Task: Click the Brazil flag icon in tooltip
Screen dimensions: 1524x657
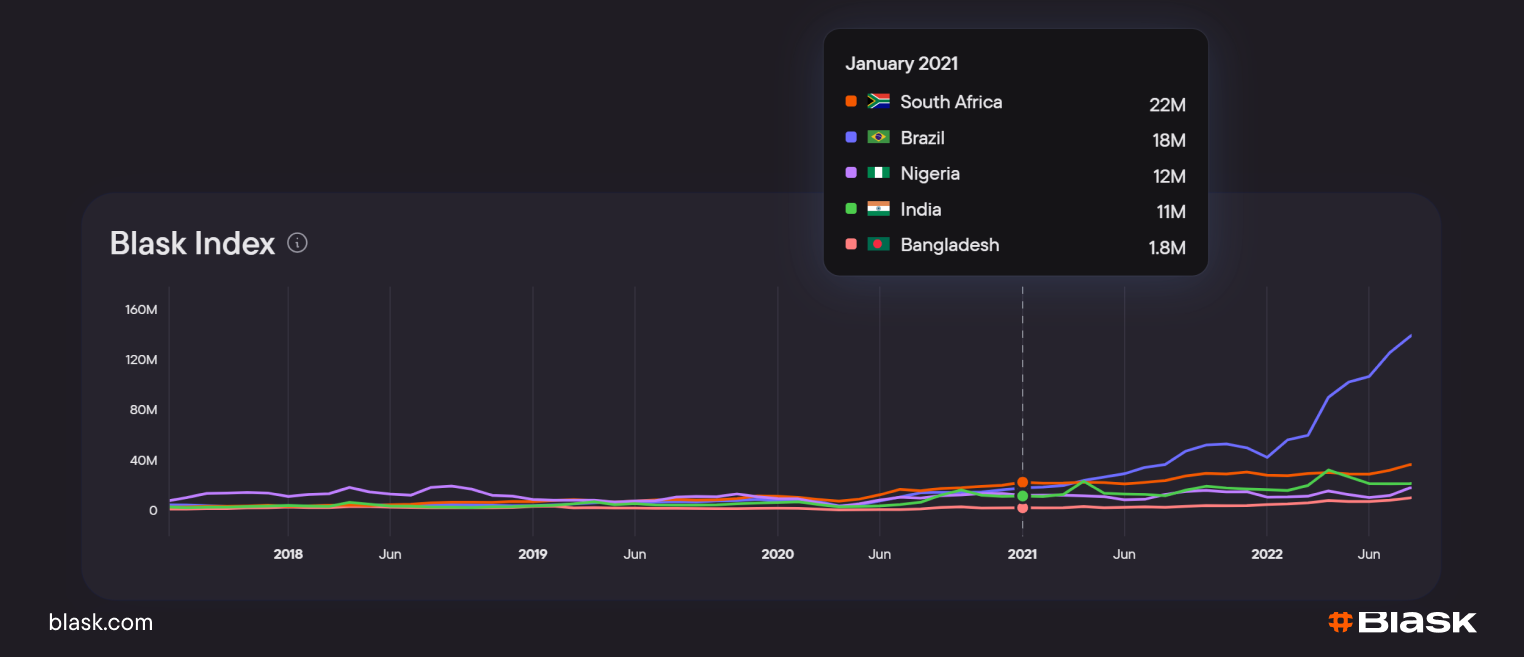Action: (879, 137)
